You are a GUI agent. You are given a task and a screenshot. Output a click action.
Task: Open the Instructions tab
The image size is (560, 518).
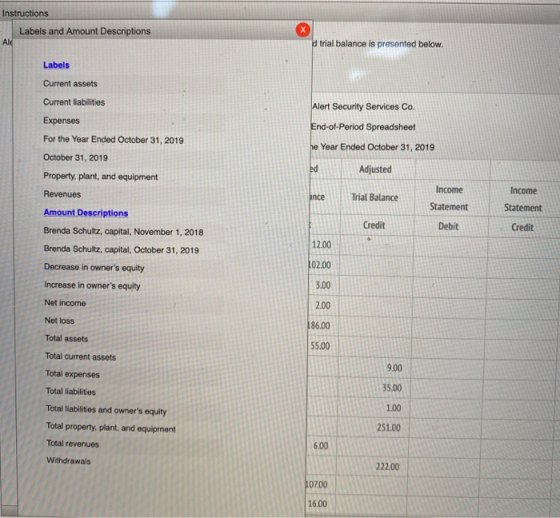(25, 13)
